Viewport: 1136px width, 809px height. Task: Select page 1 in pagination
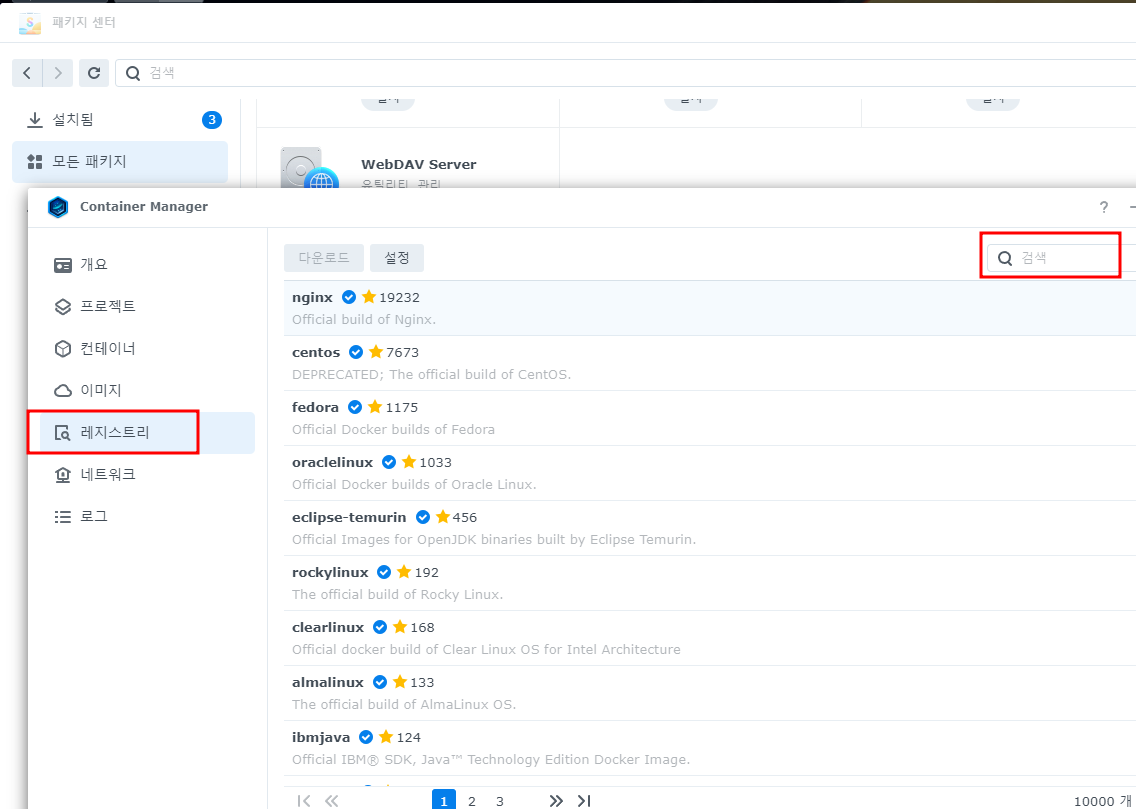tap(444, 800)
